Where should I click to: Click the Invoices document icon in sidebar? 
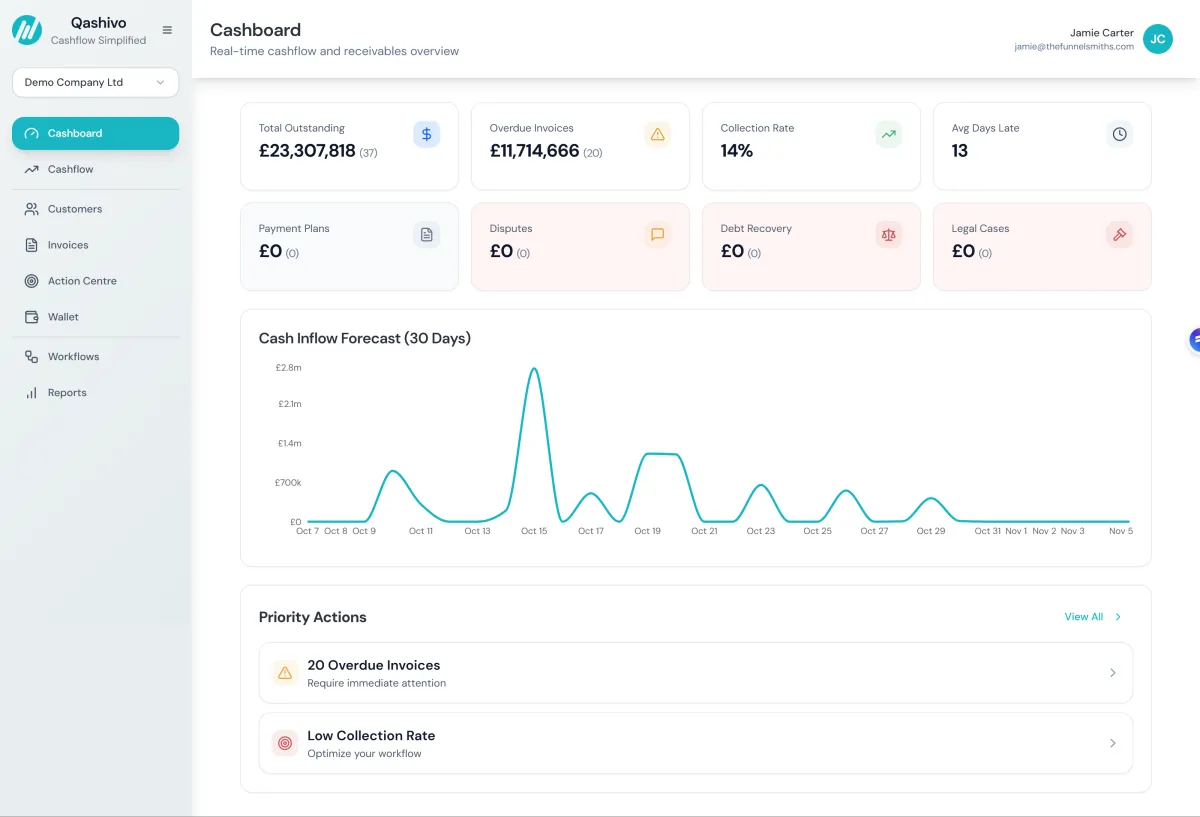[x=31, y=245]
